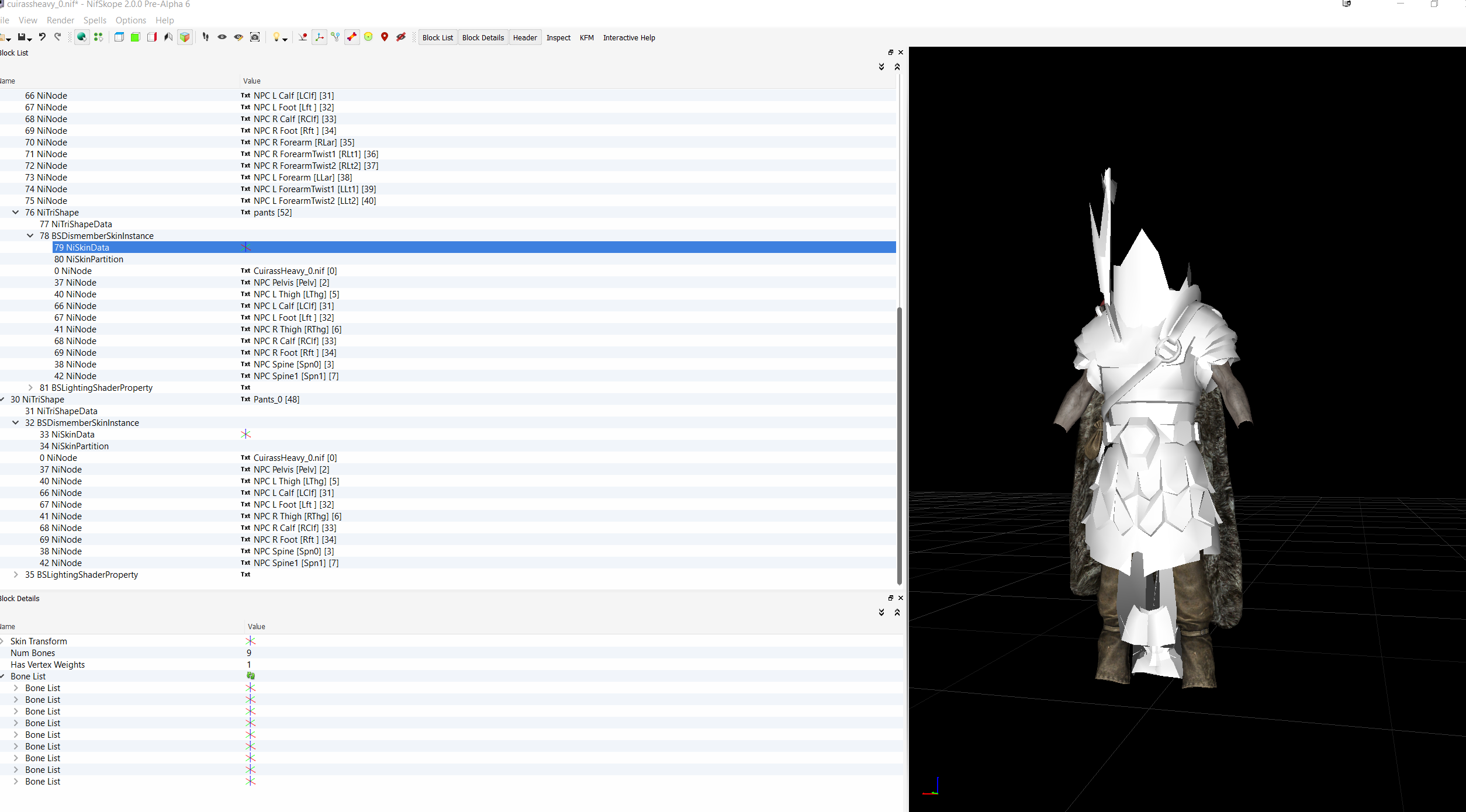Open the Save dropdown arrow
The image size is (1466, 812).
click(30, 39)
